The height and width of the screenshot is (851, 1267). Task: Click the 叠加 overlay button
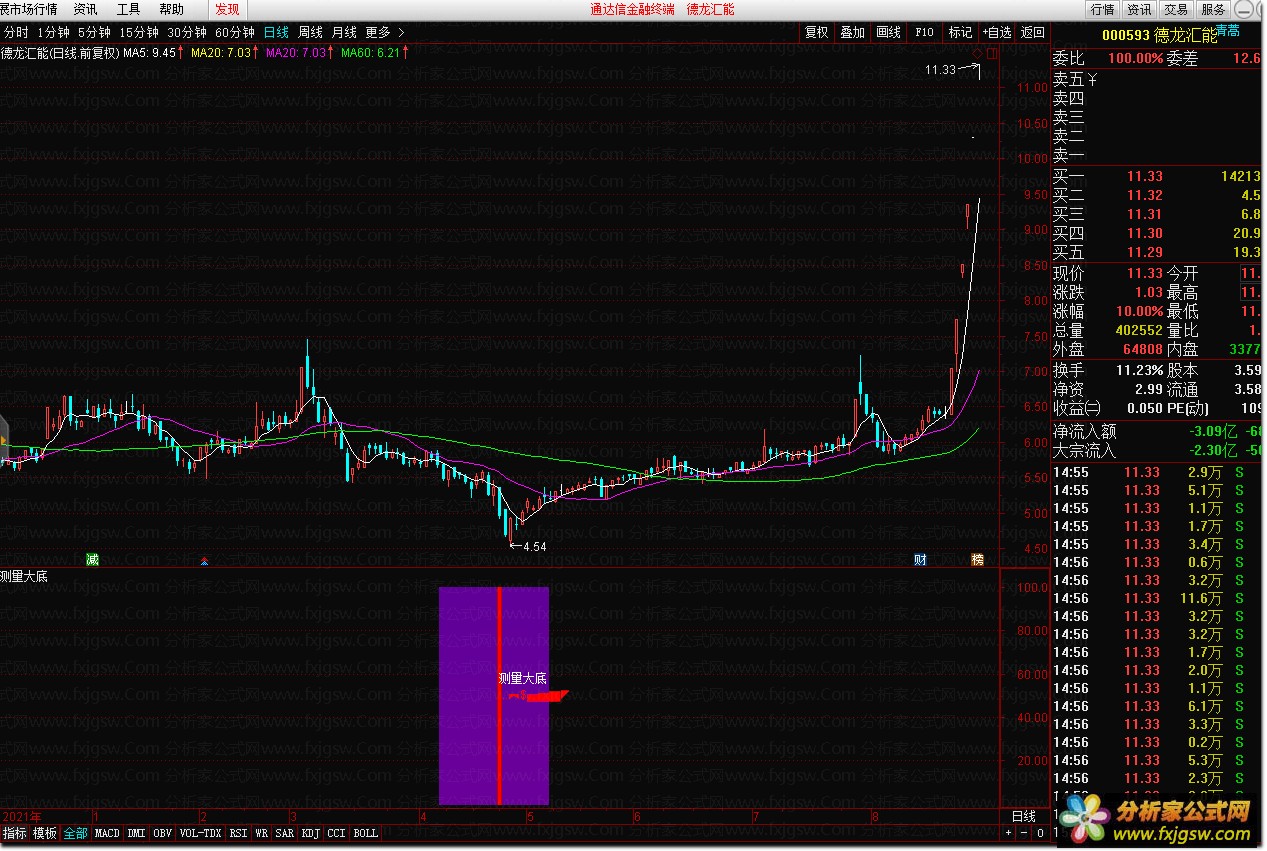click(853, 32)
